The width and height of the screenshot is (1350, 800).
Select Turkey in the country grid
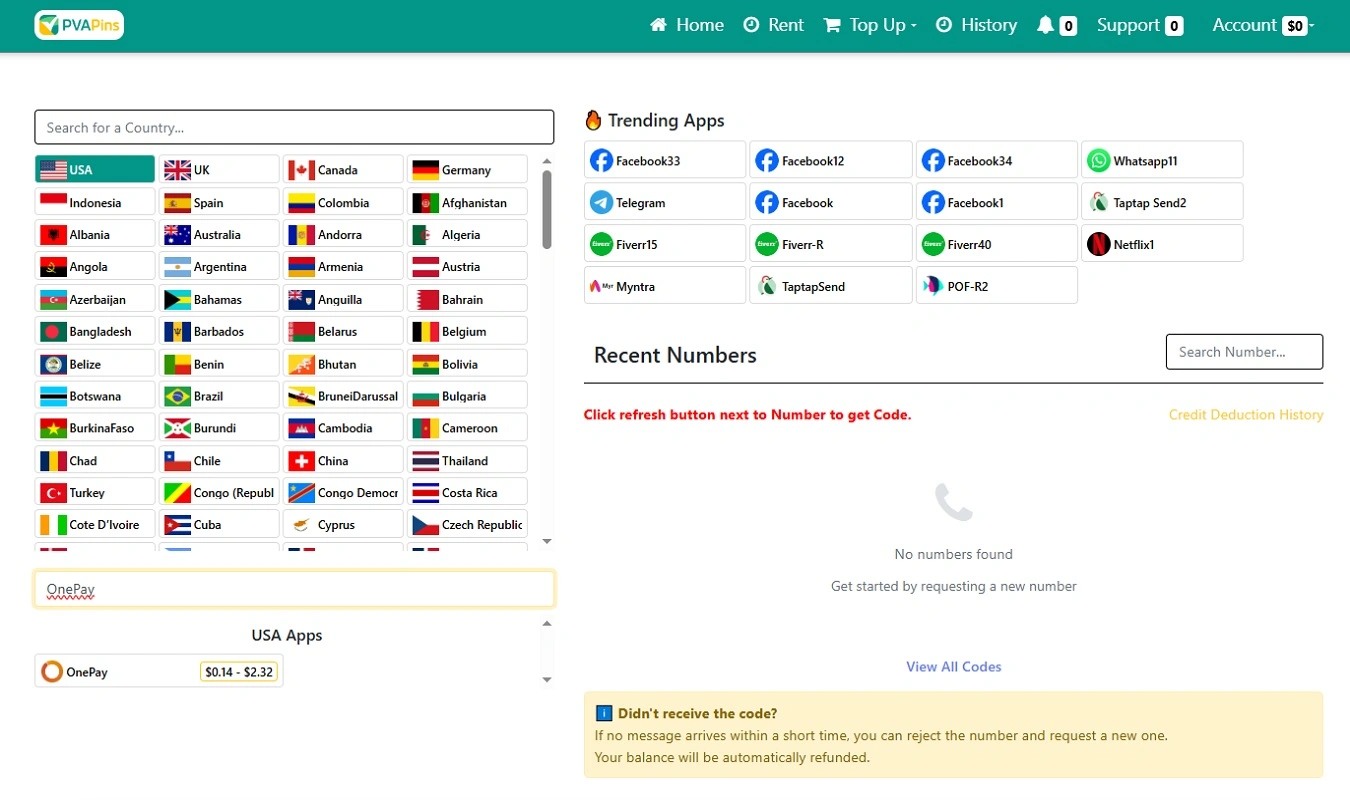(x=95, y=492)
